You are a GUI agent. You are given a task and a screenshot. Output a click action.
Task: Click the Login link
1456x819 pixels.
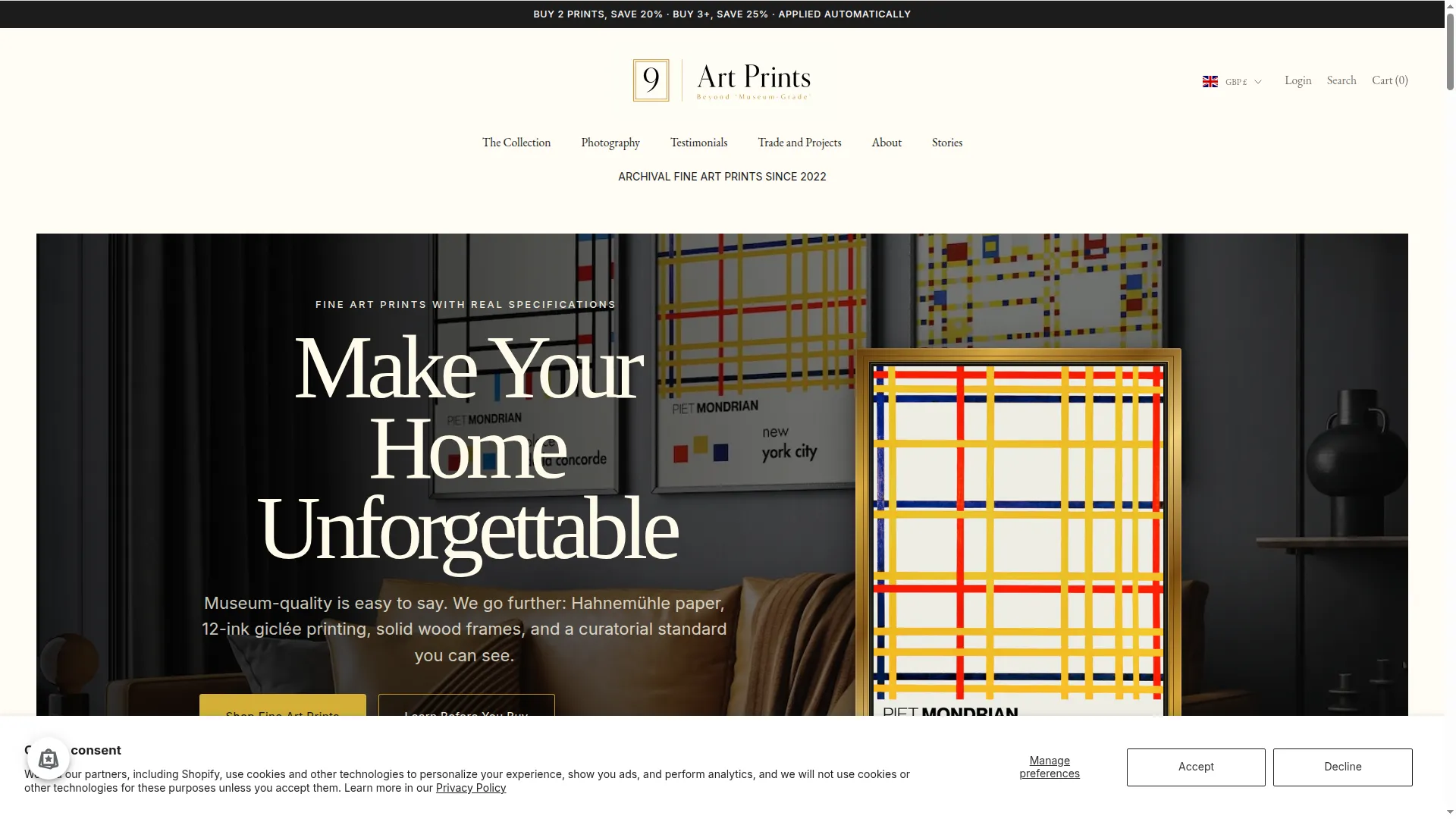[1298, 80]
